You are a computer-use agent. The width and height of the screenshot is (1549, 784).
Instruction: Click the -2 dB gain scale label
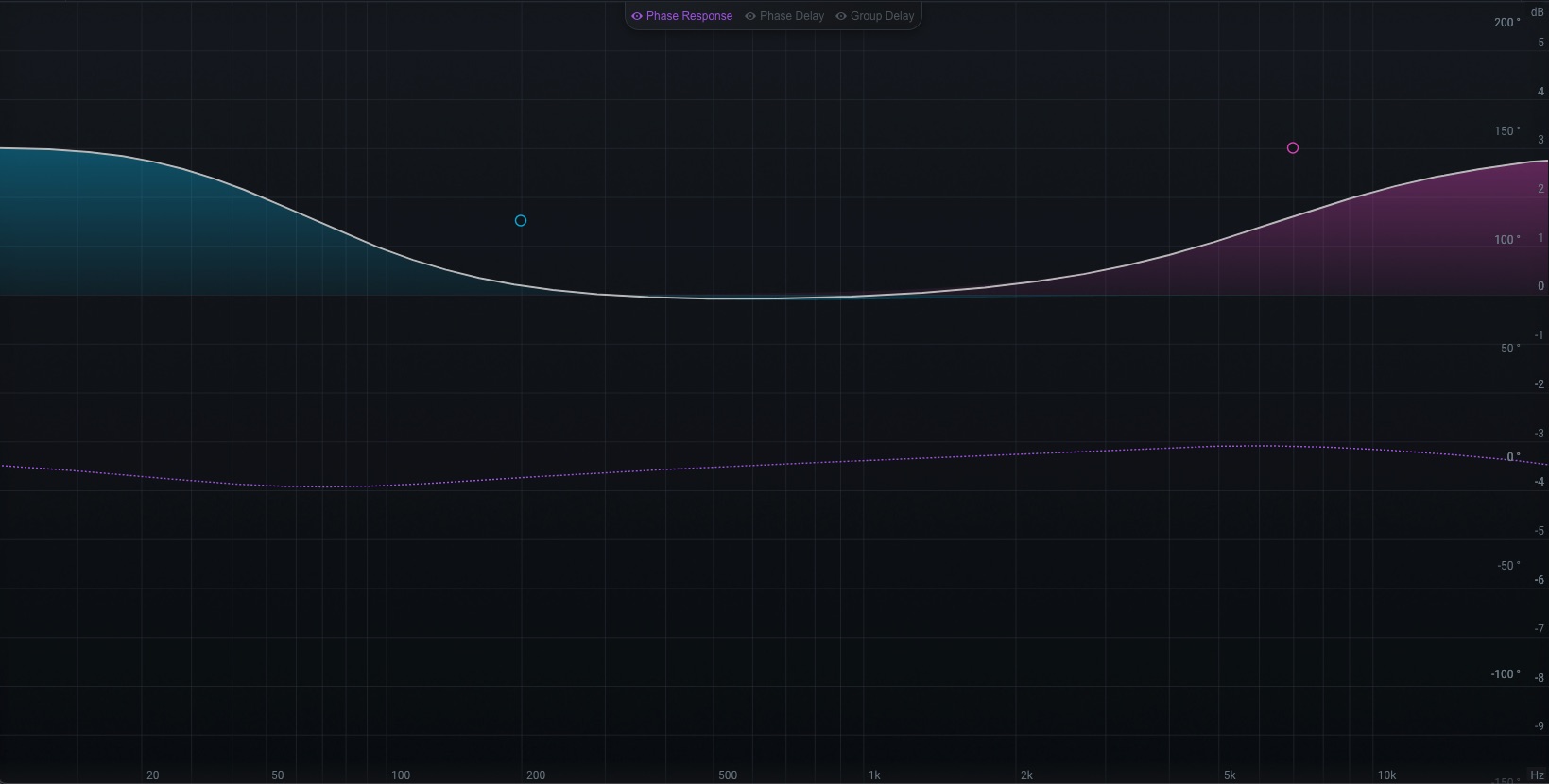(1540, 384)
